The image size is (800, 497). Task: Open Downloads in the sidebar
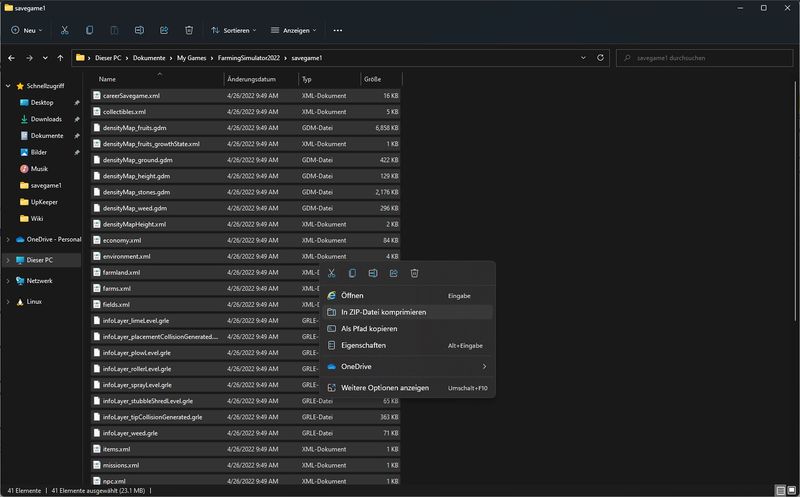pyautogui.click(x=46, y=119)
